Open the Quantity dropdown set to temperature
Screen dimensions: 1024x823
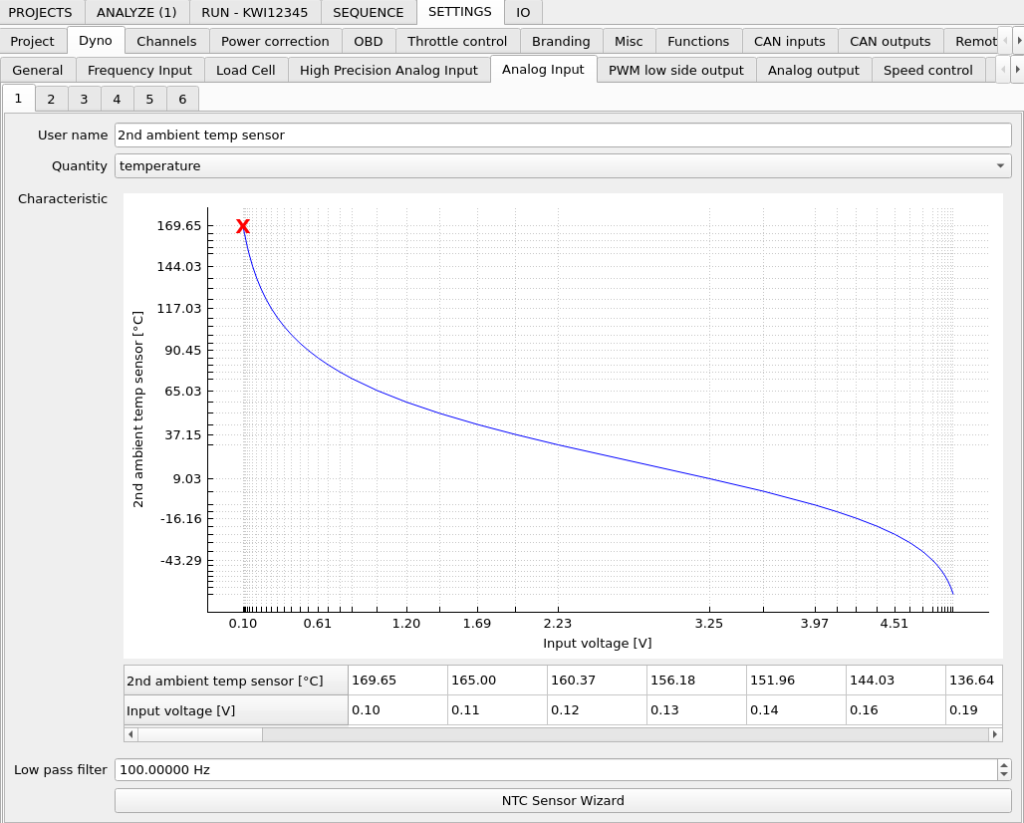(x=563, y=166)
